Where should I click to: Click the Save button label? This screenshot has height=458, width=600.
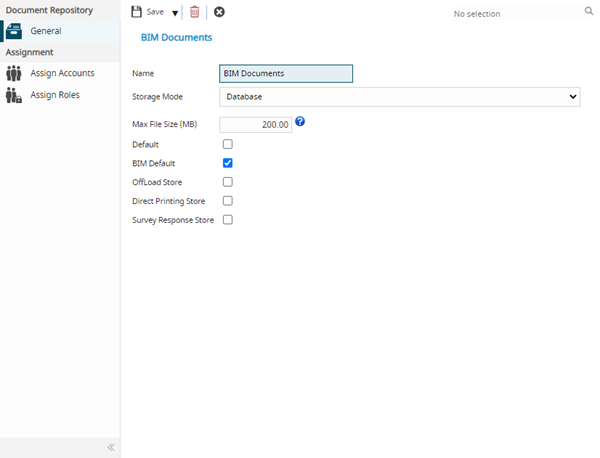[x=155, y=12]
